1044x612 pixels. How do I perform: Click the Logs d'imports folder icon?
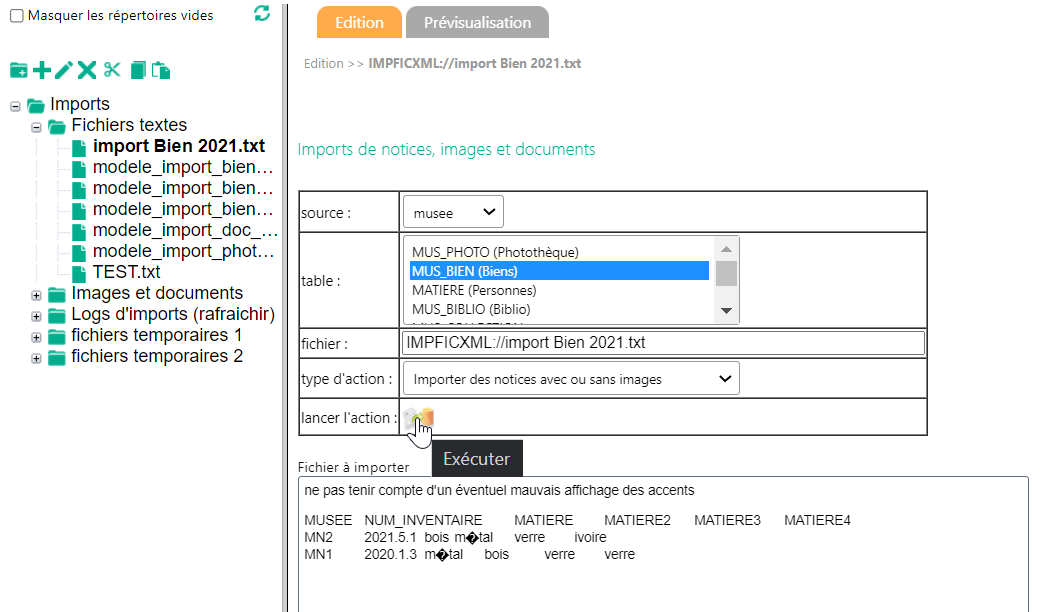click(57, 316)
